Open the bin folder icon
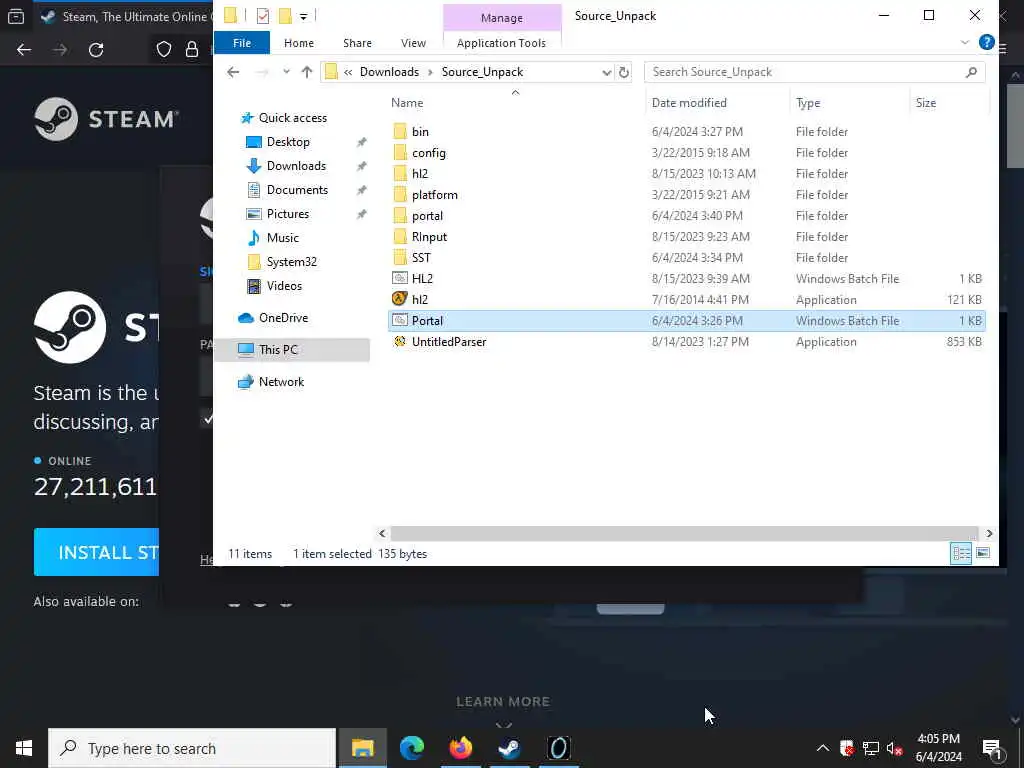Image resolution: width=1024 pixels, height=768 pixels. point(400,131)
